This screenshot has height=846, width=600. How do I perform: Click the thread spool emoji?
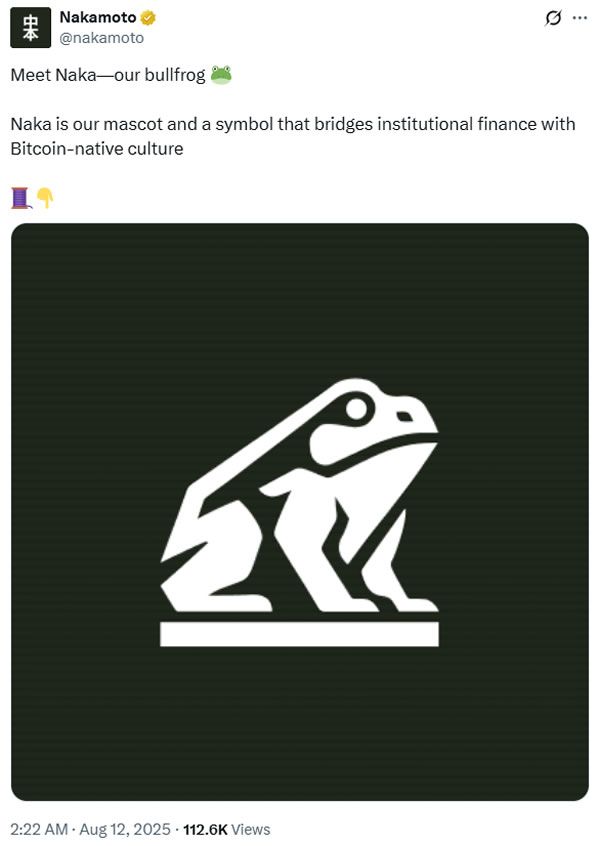pos(21,197)
